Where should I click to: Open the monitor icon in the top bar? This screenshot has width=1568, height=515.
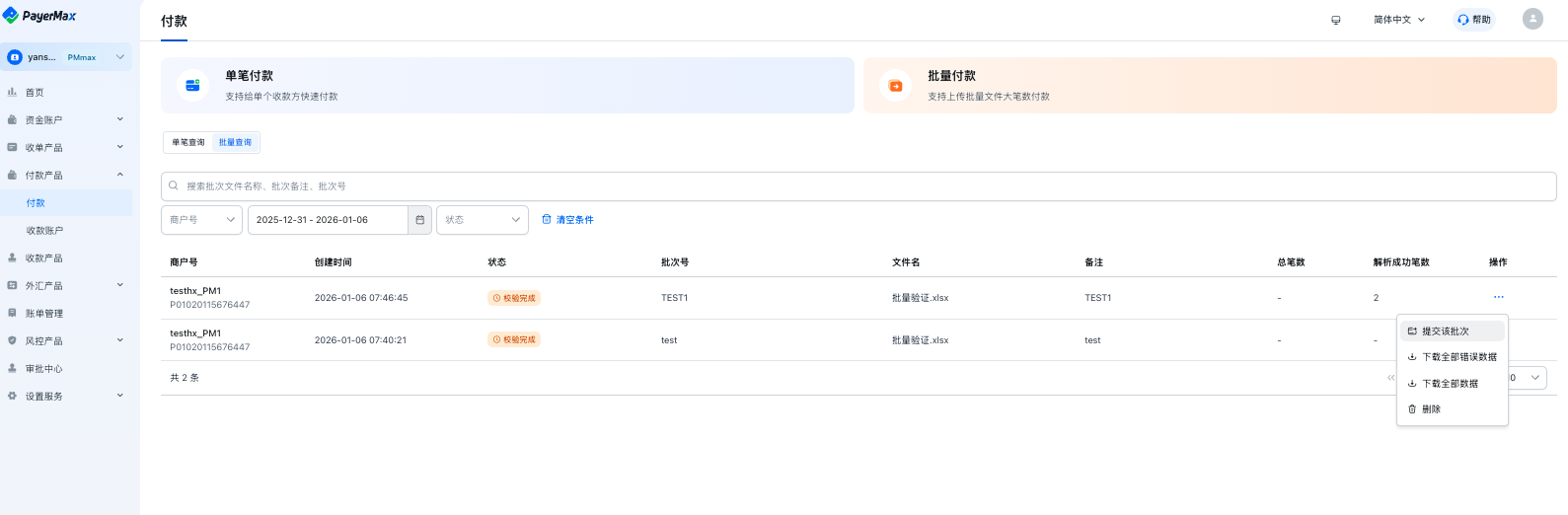tap(1336, 20)
